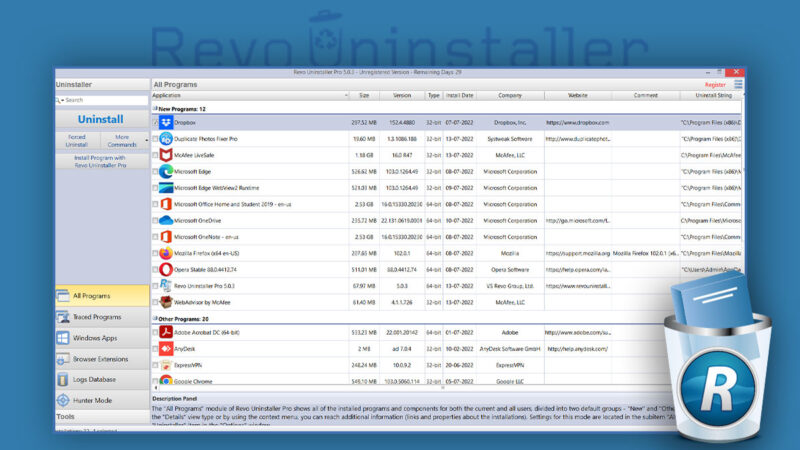The width and height of the screenshot is (800, 450).
Task: Uncheck the Dropbox checkbox
Action: [x=155, y=122]
